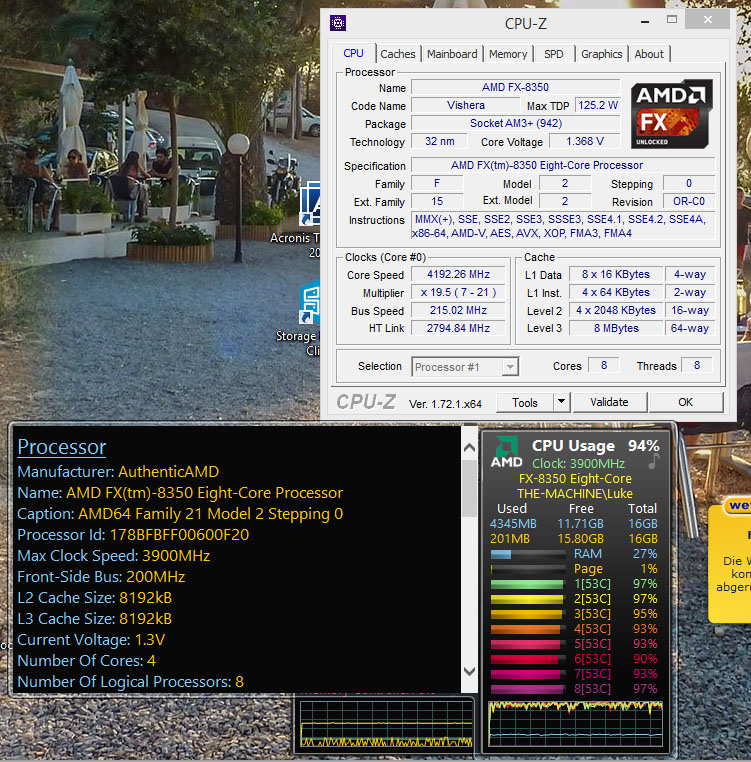Click the Cores count field
The image size is (751, 762).
pos(604,365)
